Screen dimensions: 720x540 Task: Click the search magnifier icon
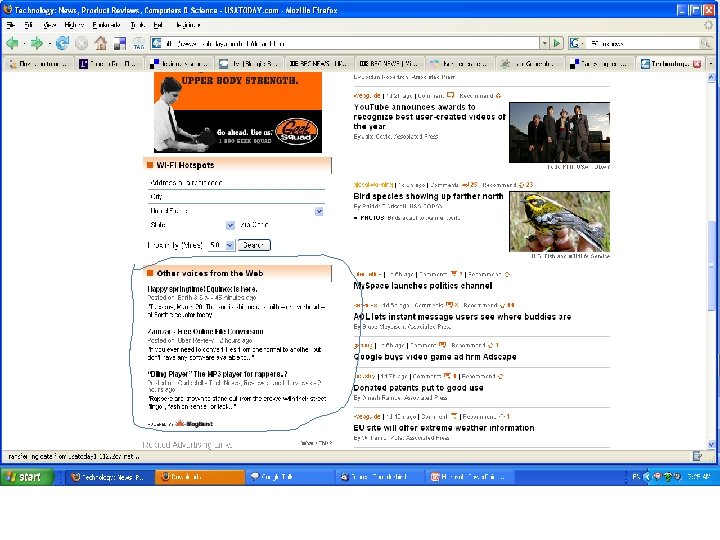(x=704, y=43)
